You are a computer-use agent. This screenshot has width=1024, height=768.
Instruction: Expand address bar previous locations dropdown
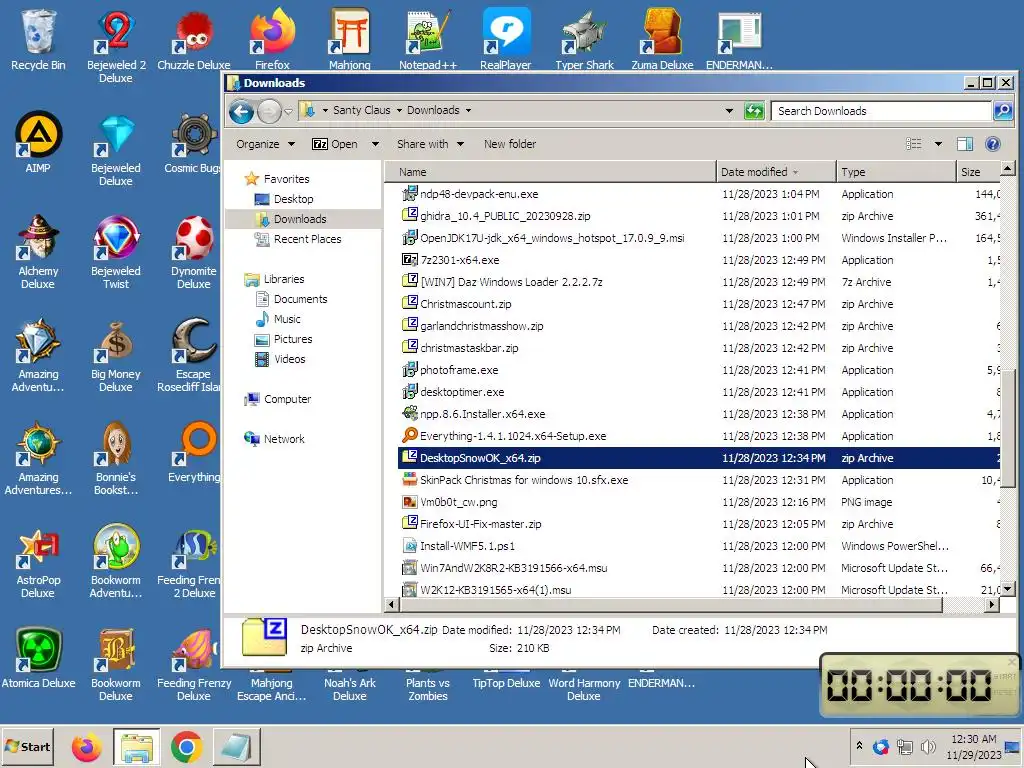(729, 111)
